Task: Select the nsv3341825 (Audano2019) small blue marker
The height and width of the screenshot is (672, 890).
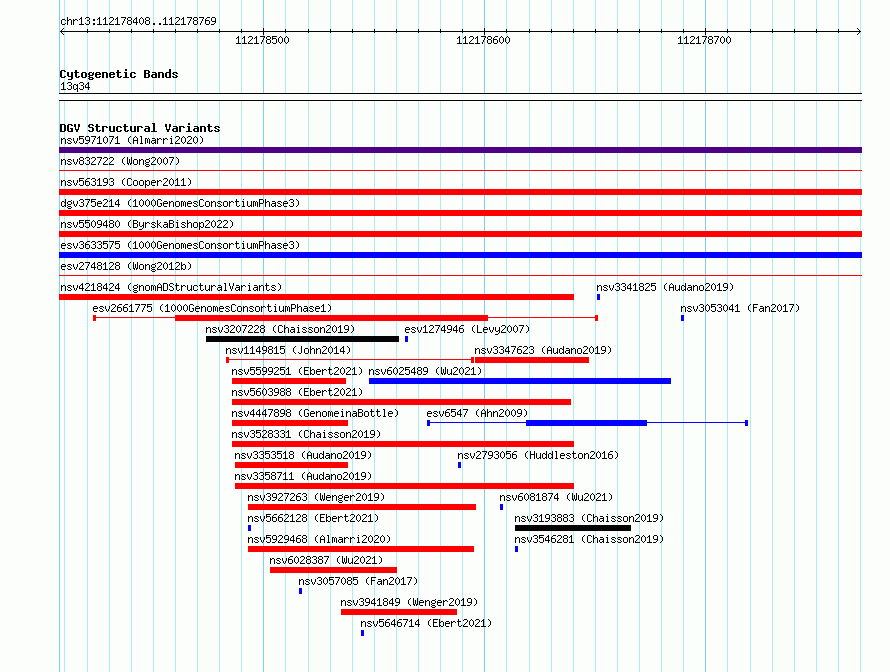Action: (598, 297)
